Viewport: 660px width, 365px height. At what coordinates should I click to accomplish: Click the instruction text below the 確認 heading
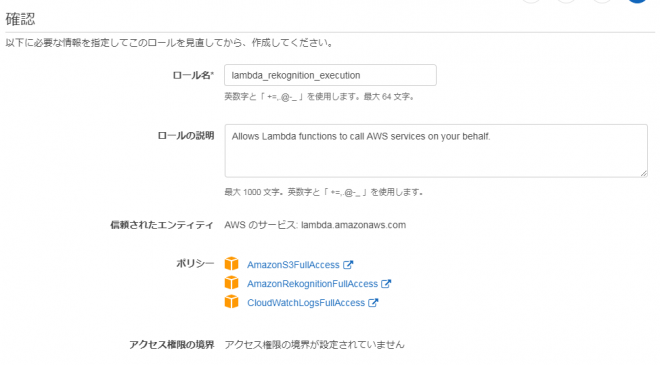tap(170, 43)
